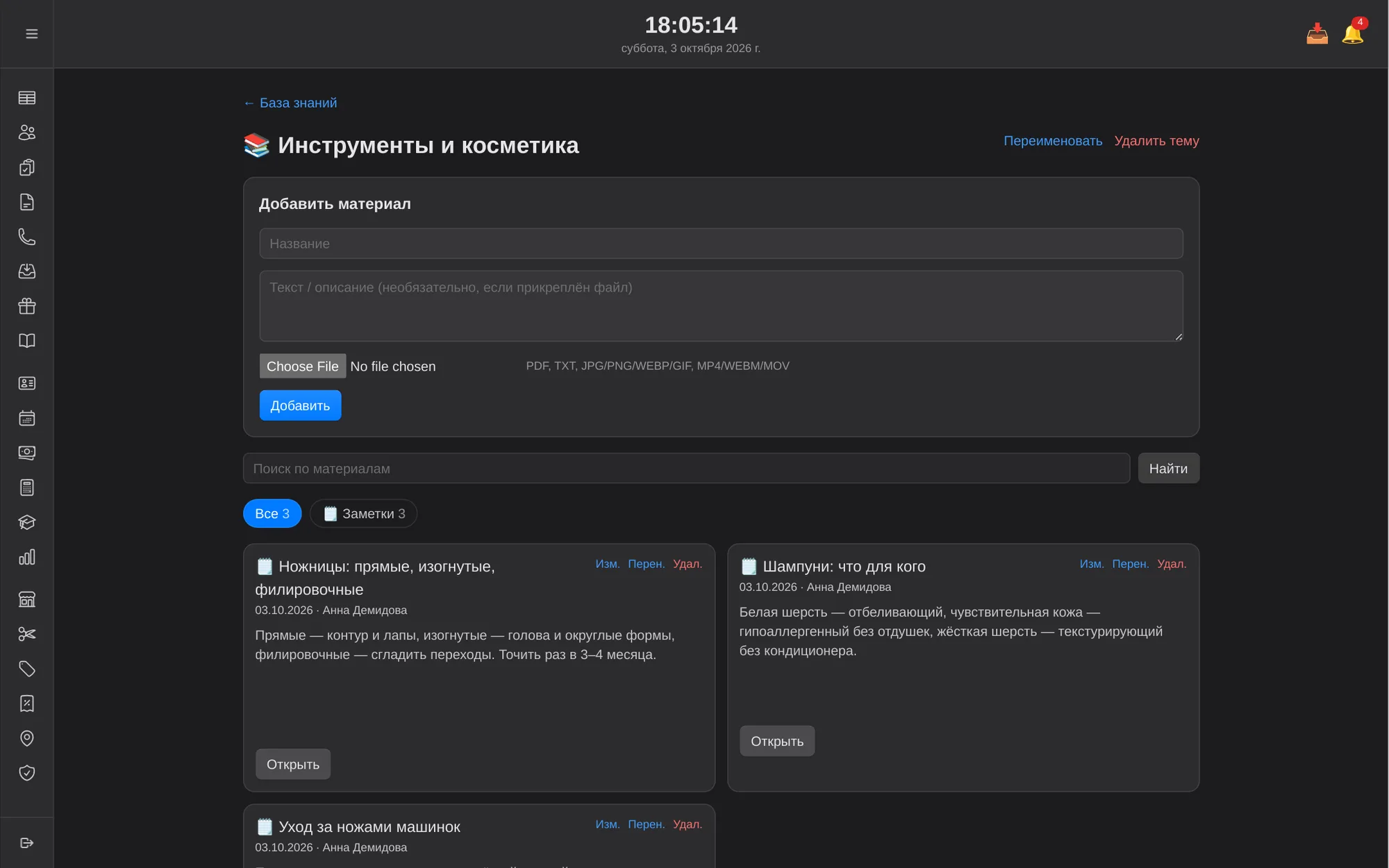Open the table list sidebar icon
Screen dimensions: 1389x868
[27, 98]
